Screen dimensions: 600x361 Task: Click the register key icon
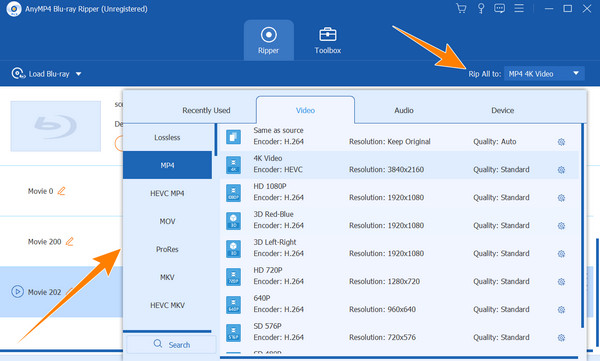[481, 8]
